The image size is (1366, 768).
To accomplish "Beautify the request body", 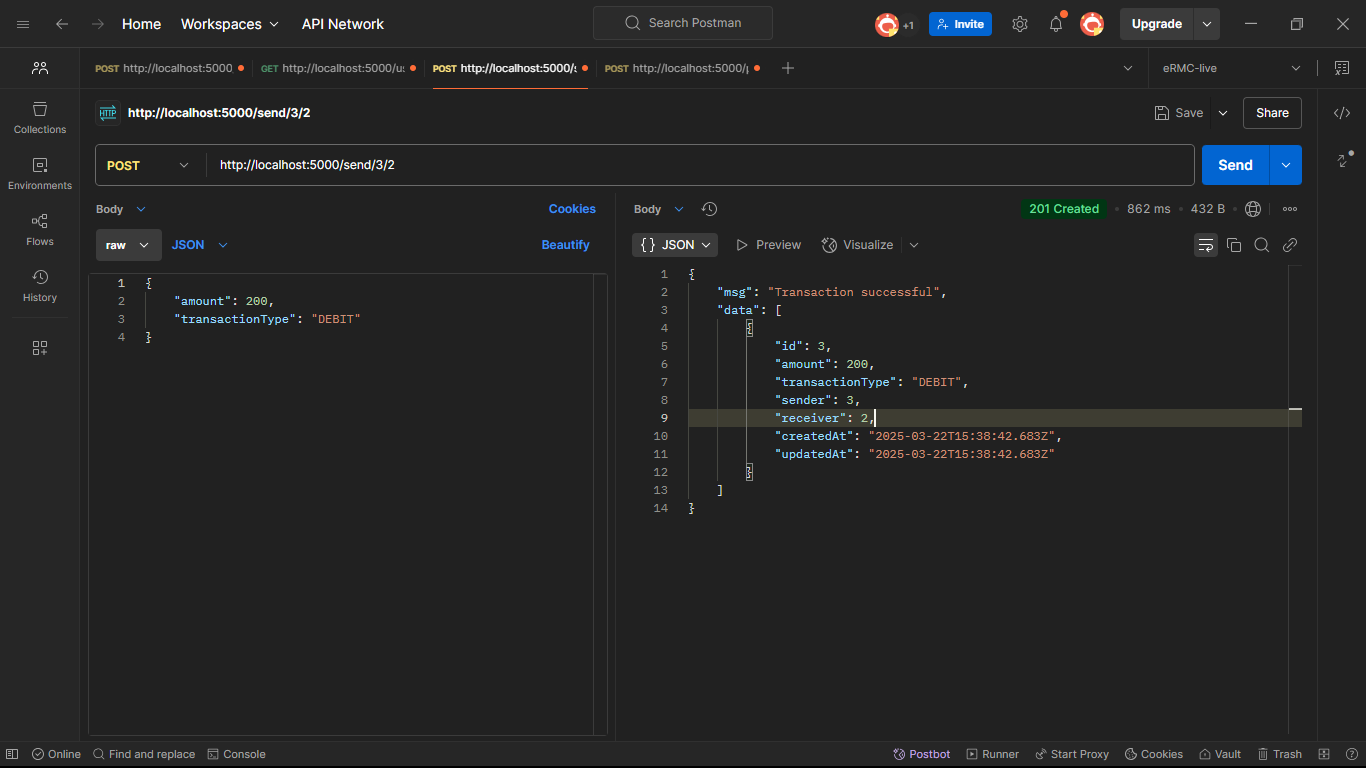I will click(566, 245).
